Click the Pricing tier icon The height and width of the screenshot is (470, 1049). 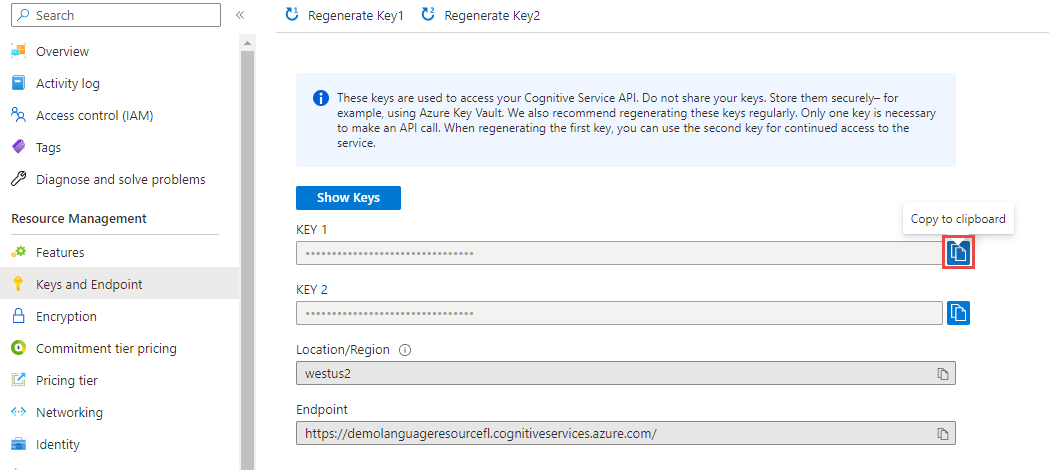click(19, 380)
